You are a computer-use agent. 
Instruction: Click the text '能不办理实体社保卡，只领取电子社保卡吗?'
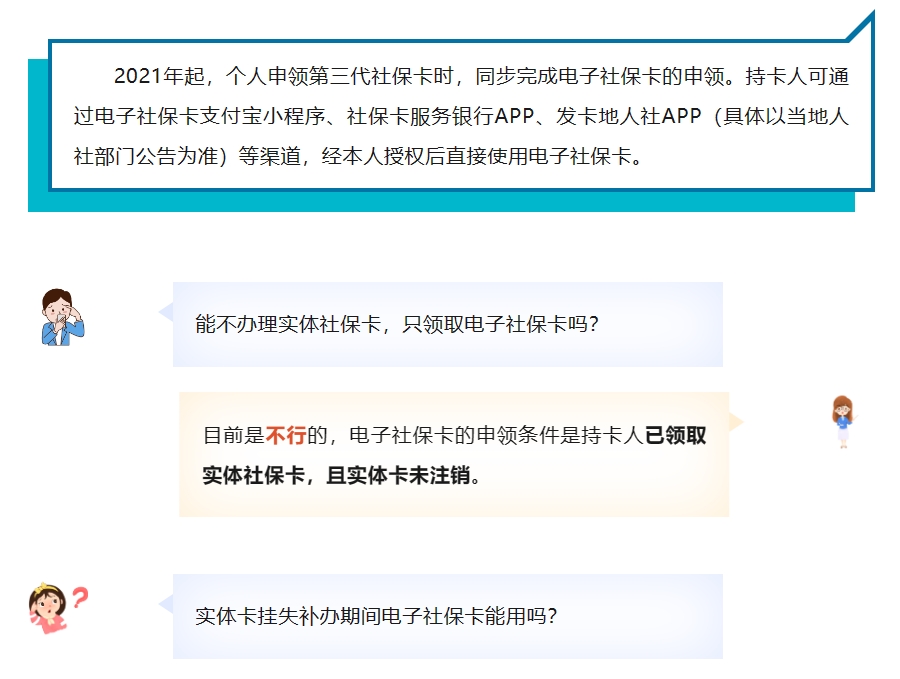[397, 324]
